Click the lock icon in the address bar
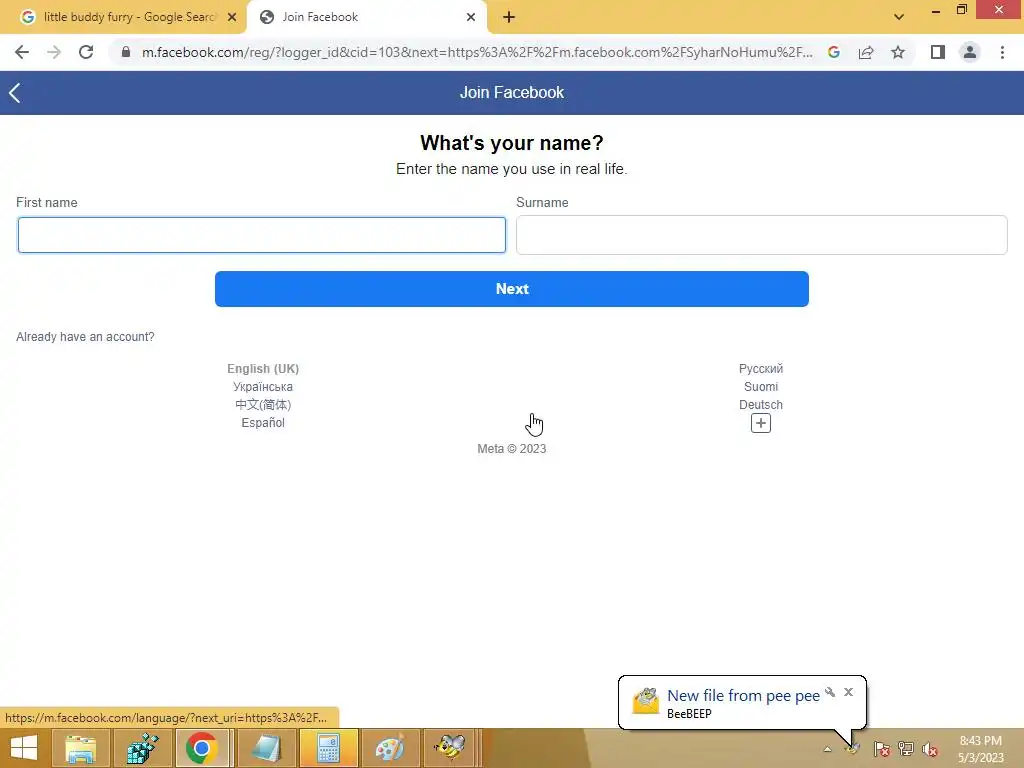Image resolution: width=1024 pixels, height=768 pixels. [126, 52]
